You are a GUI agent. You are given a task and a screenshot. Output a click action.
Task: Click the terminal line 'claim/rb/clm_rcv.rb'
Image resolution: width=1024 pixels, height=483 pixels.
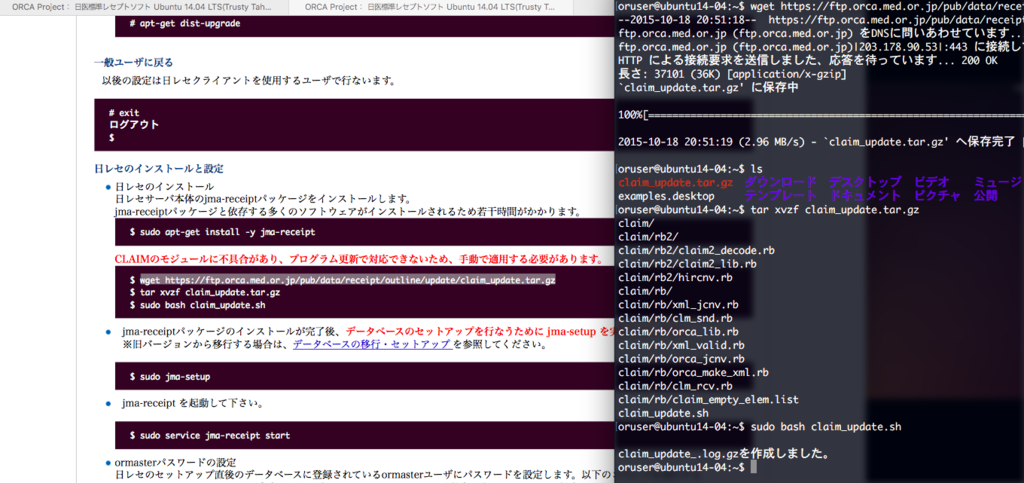pyautogui.click(x=675, y=386)
